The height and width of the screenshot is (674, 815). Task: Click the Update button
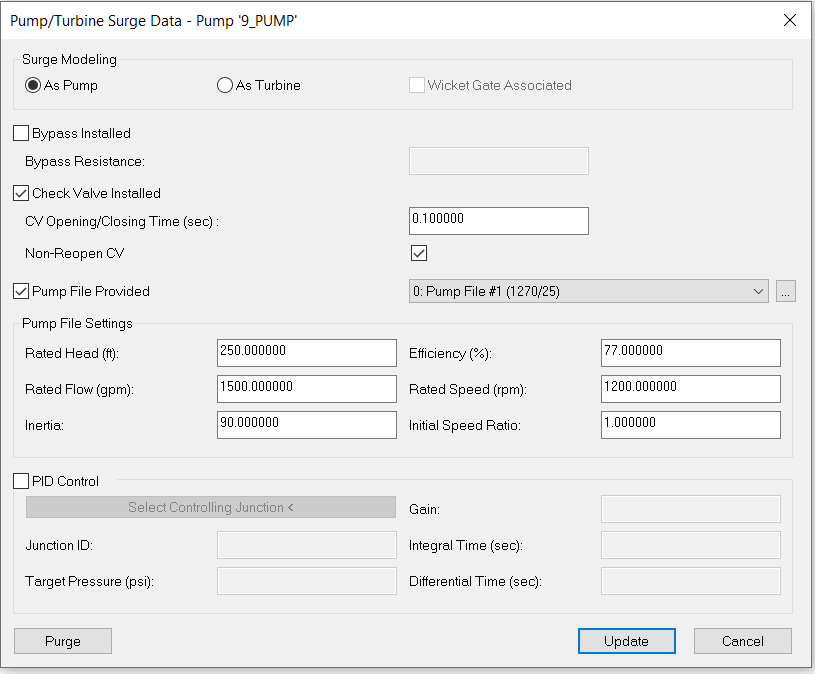tap(626, 641)
